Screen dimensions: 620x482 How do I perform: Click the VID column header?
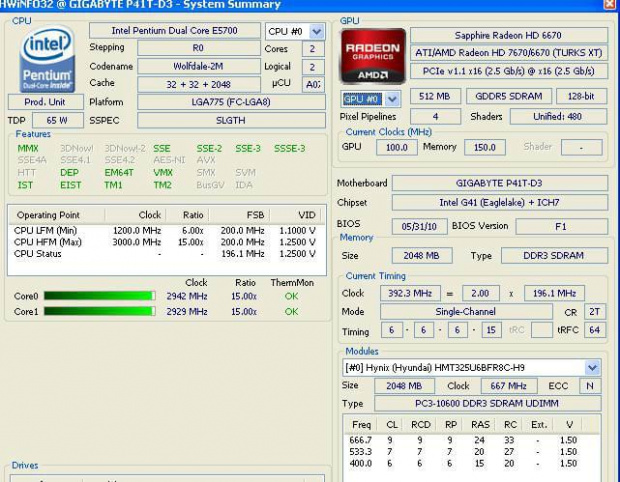tap(295, 215)
